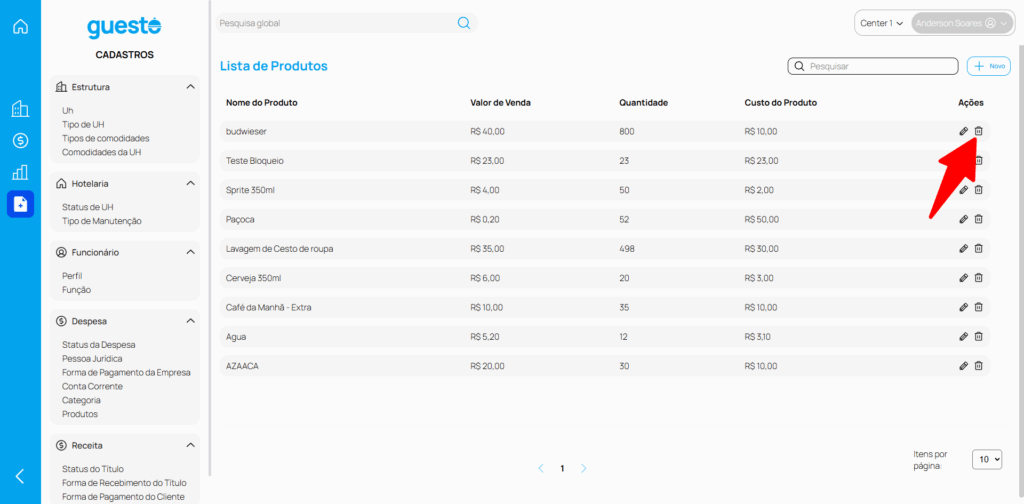Select Tipo de UH in Estrutura
This screenshot has width=1024, height=504.
[x=83, y=124]
